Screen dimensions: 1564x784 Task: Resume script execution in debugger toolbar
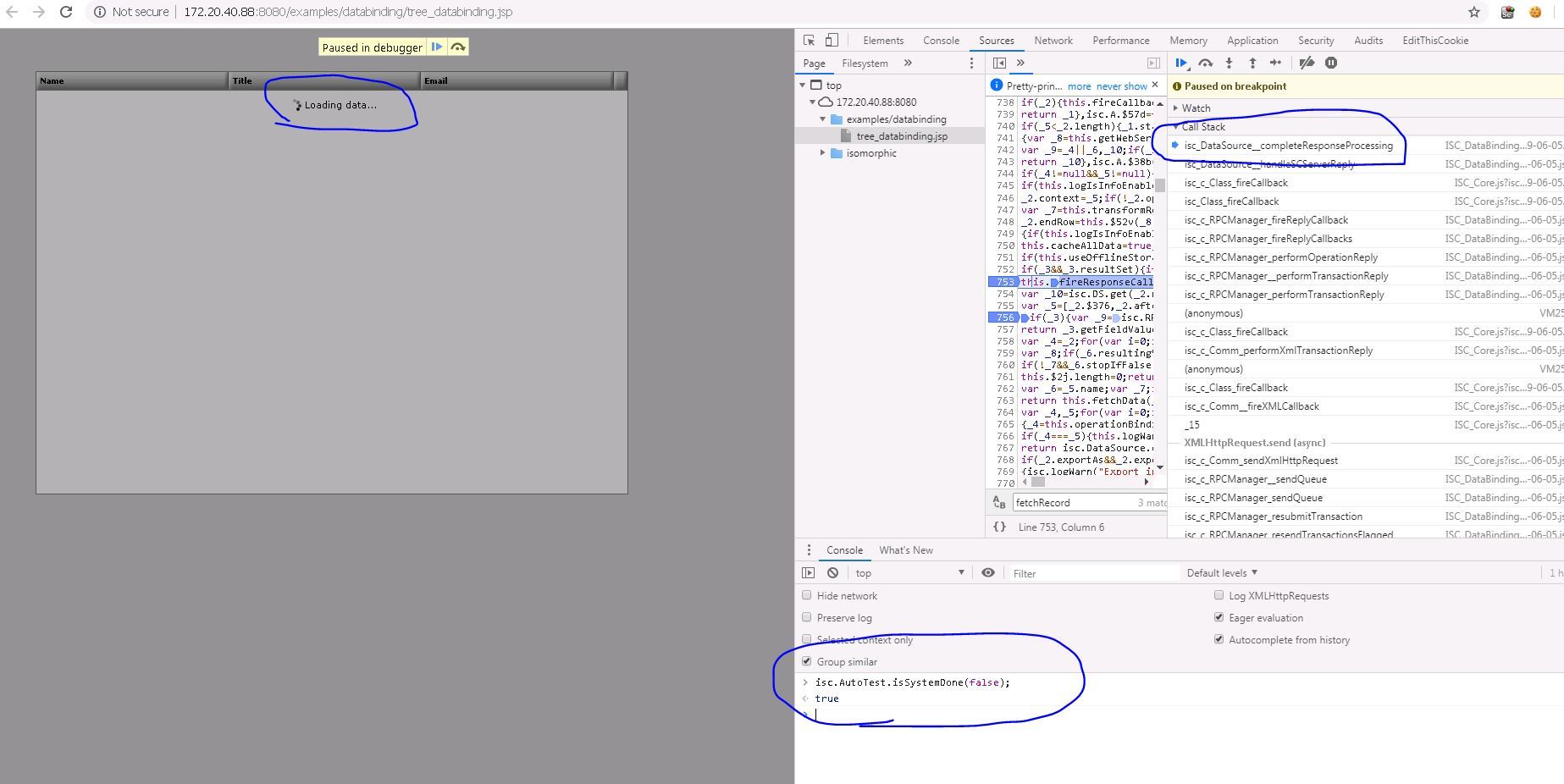click(x=1180, y=63)
